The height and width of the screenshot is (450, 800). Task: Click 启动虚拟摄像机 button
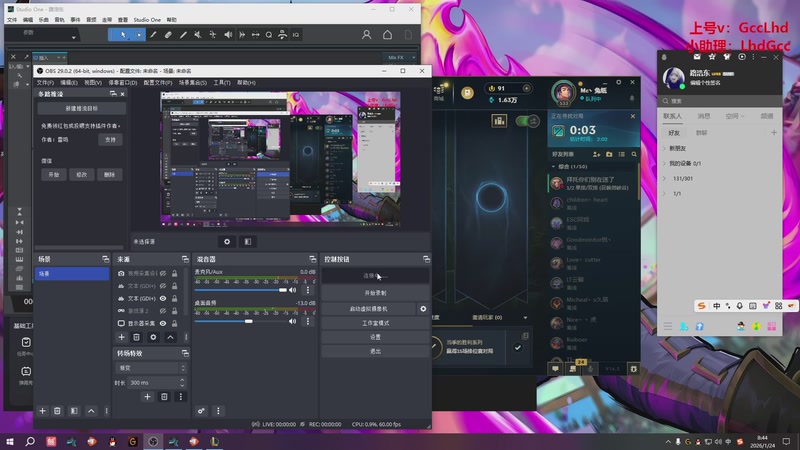pos(368,309)
